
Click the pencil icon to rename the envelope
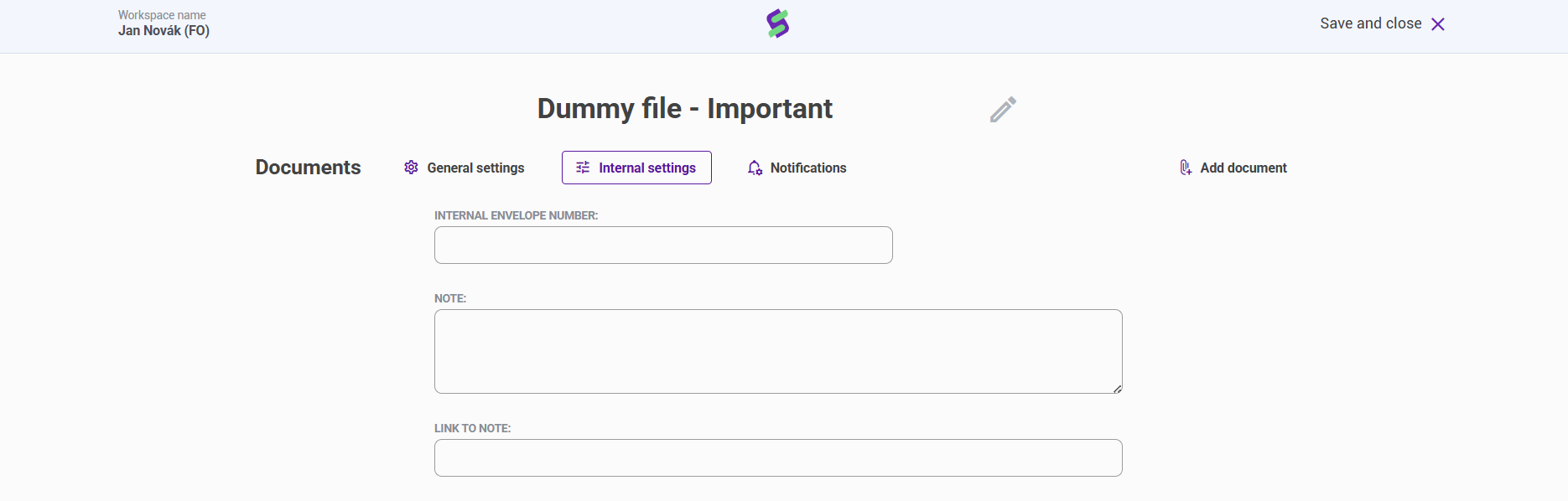1003,110
